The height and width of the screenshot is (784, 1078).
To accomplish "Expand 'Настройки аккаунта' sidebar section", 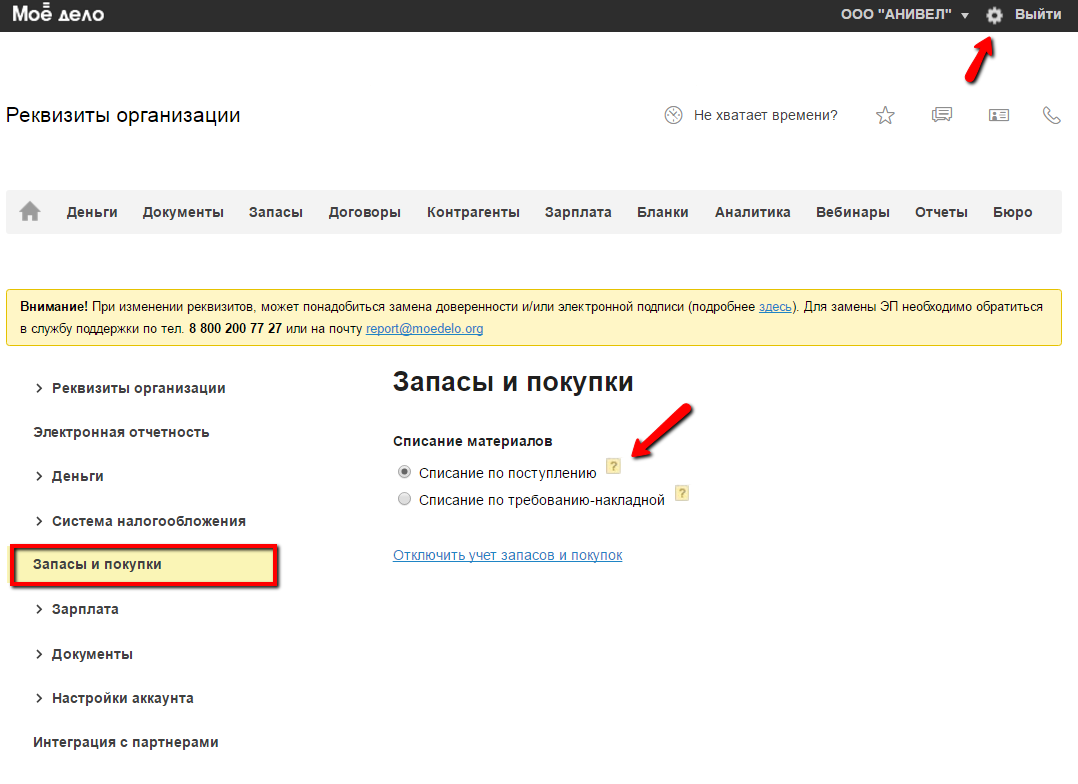I will [x=122, y=698].
